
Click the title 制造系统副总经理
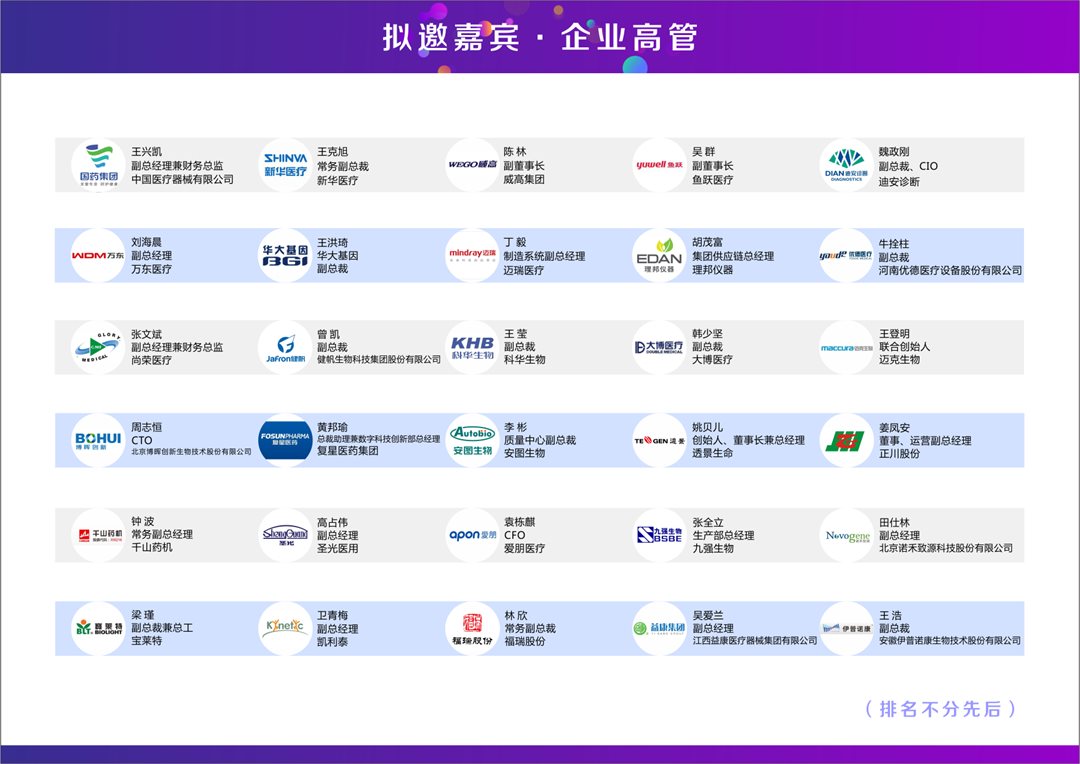tap(544, 256)
